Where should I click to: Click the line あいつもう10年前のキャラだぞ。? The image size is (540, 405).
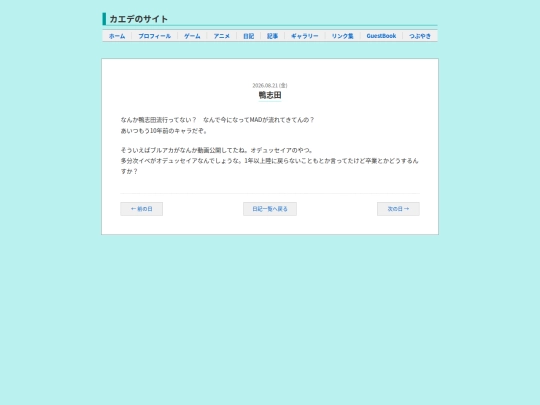coord(164,131)
